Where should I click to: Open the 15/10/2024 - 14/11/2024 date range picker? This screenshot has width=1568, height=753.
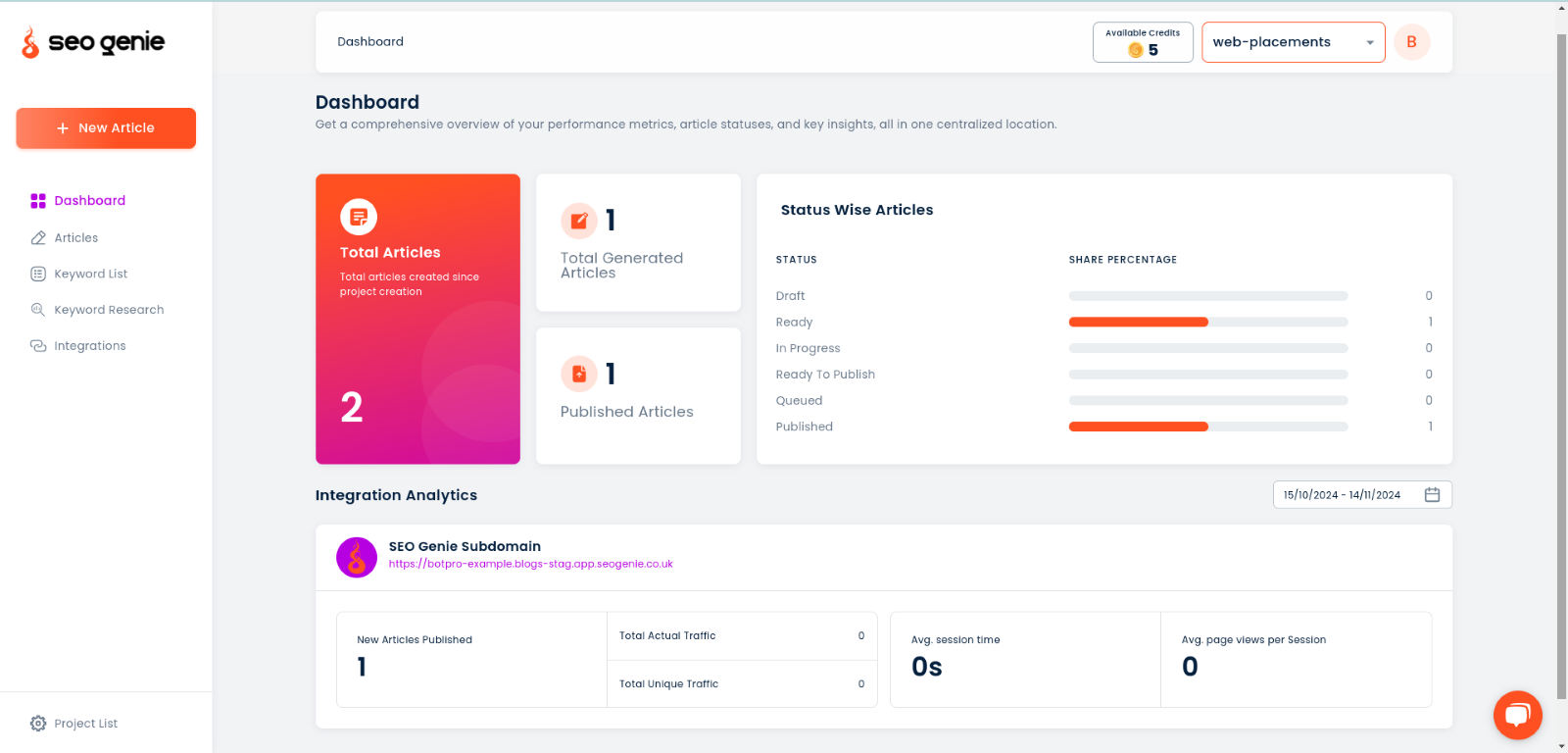(1362, 495)
